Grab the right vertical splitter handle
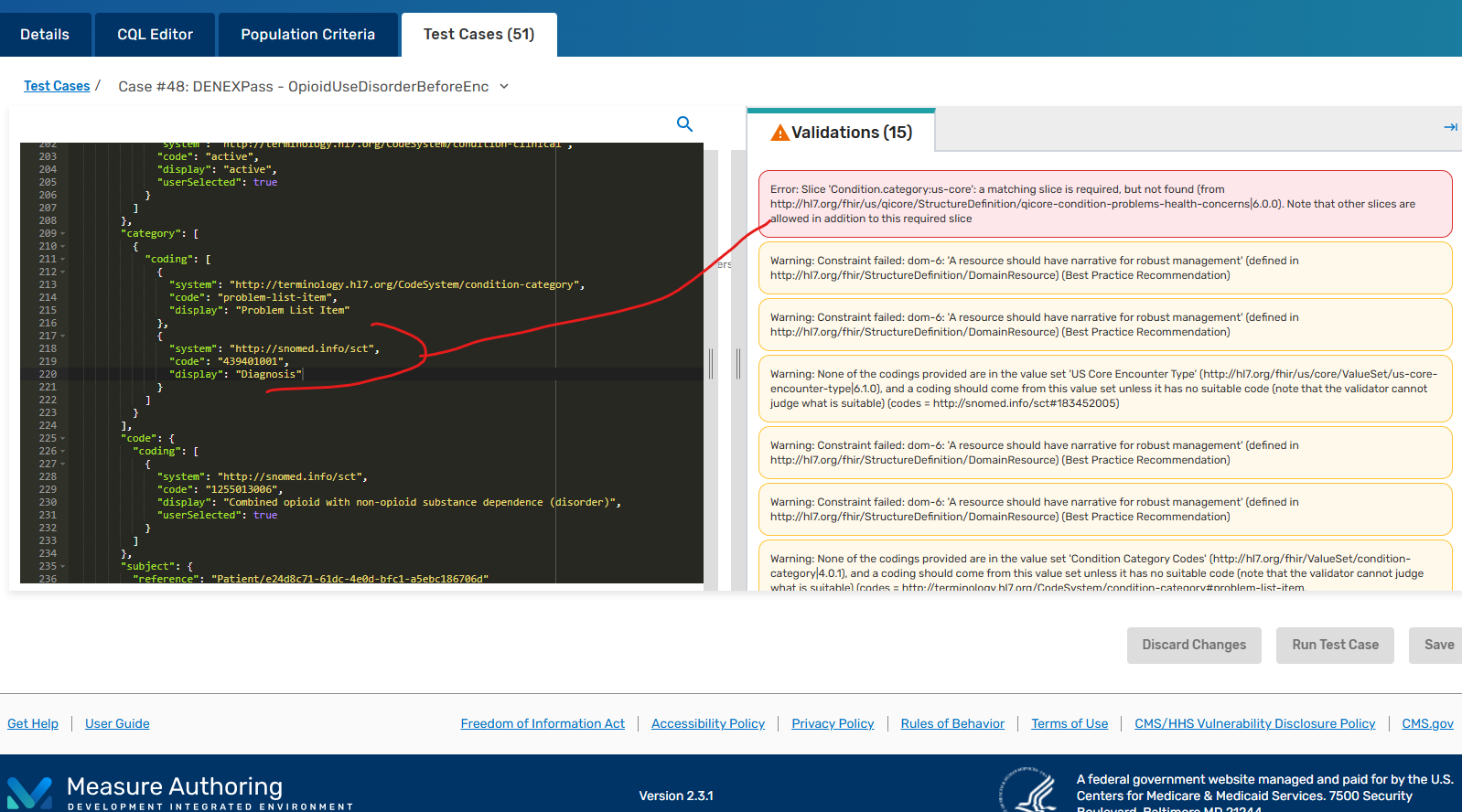 (738, 364)
